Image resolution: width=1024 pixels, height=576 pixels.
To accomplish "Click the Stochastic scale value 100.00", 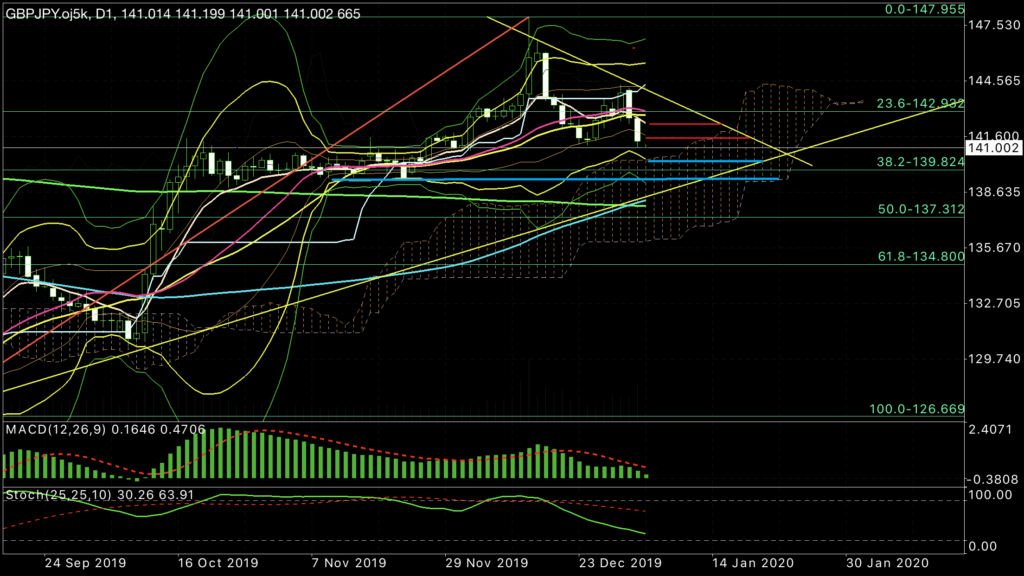I will point(991,495).
